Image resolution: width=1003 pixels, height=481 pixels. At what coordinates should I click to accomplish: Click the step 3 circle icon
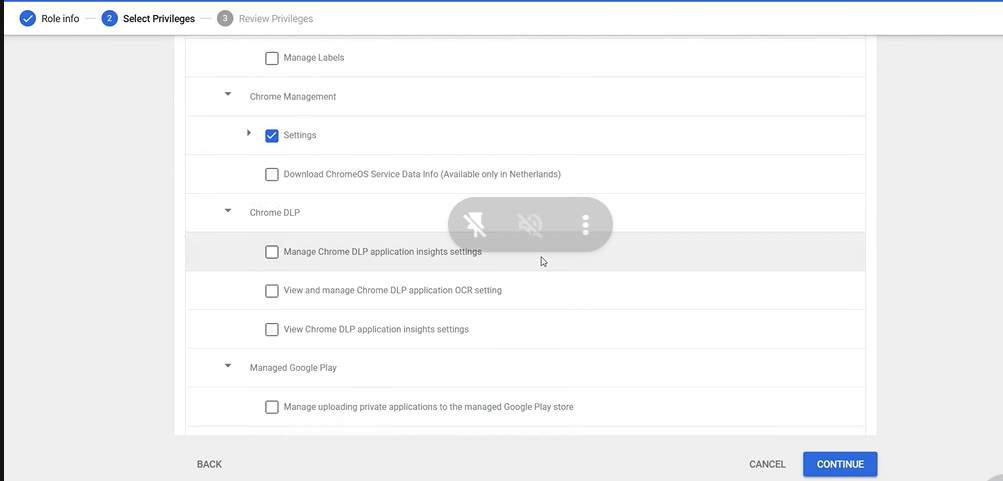(x=225, y=18)
